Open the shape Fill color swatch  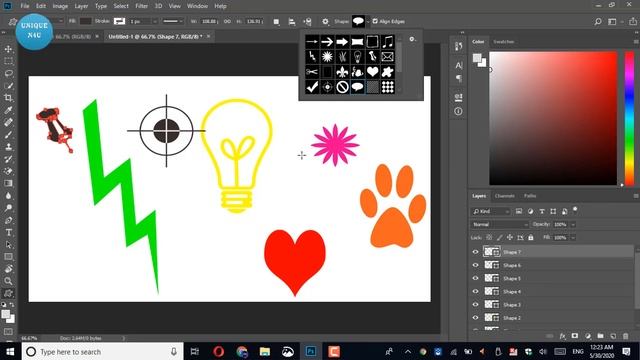point(85,21)
